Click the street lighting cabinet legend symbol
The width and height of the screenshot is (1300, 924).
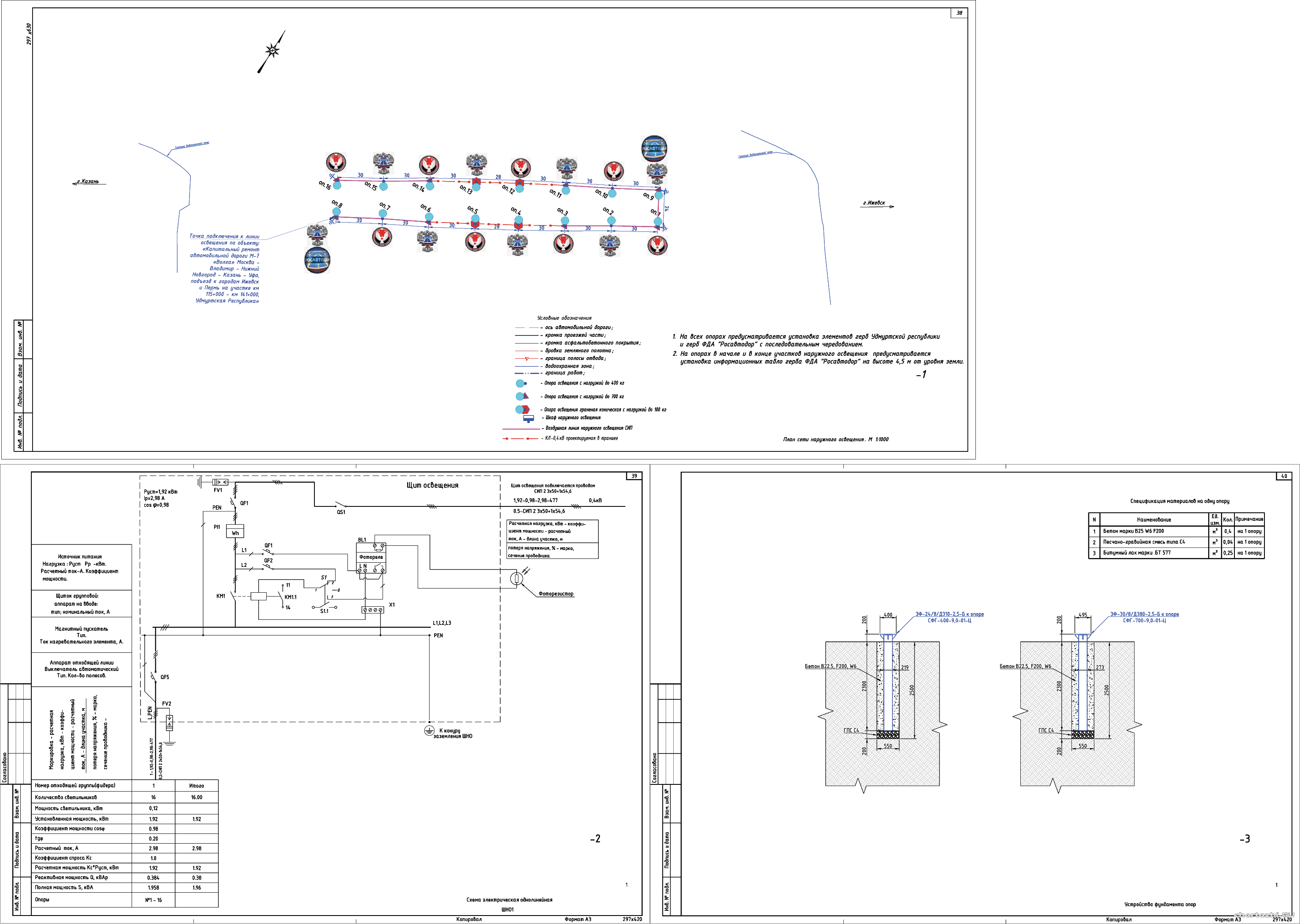tap(529, 419)
